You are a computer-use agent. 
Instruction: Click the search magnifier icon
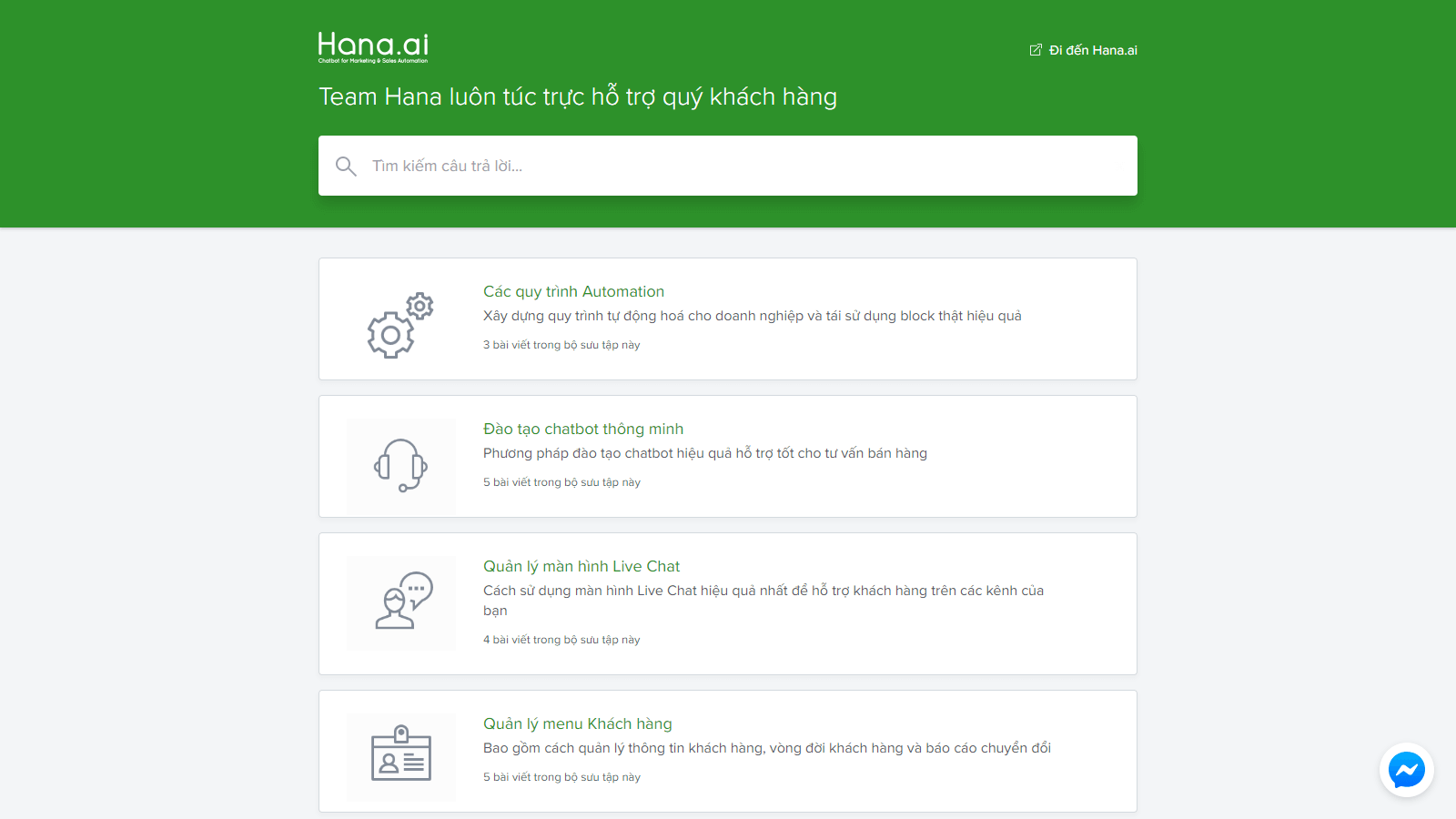coord(346,166)
